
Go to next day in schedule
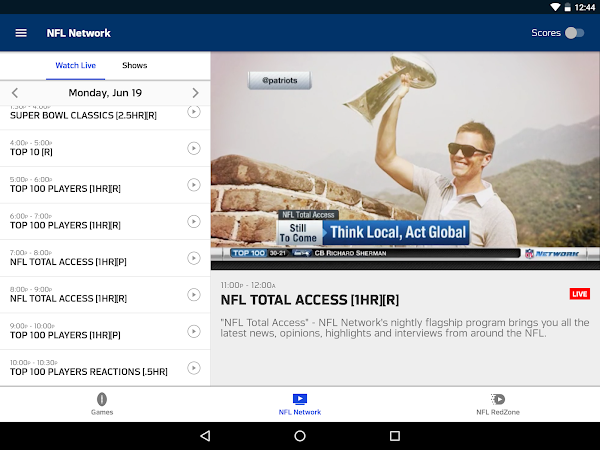[195, 93]
